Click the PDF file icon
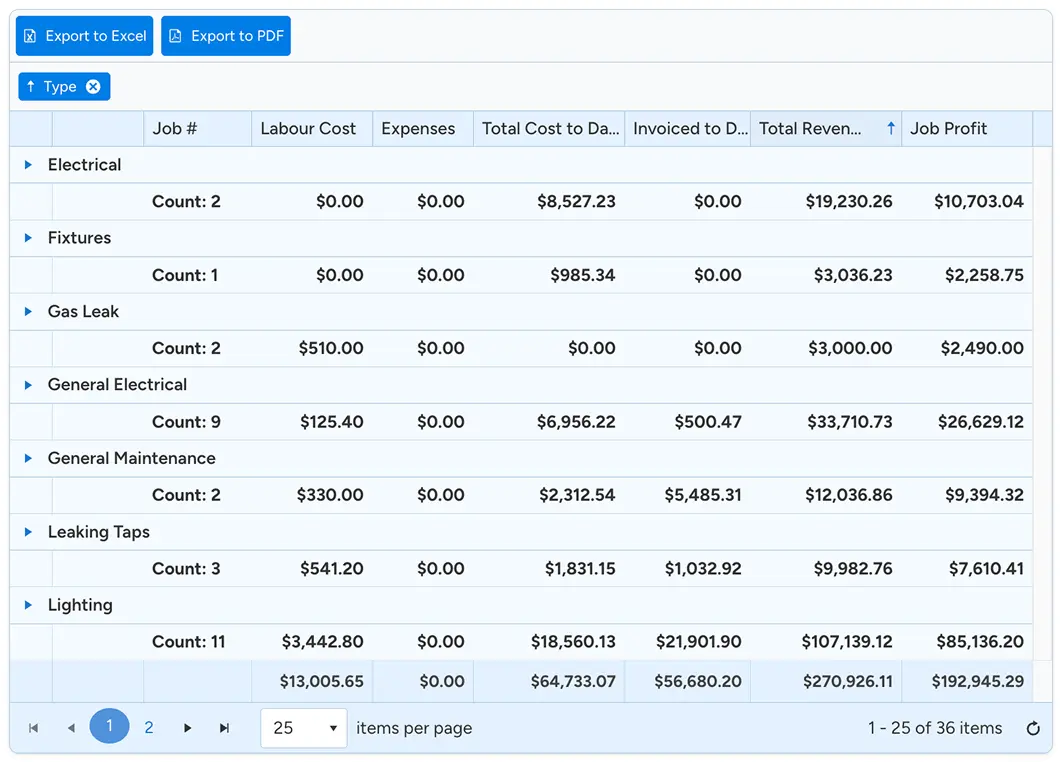 tap(175, 36)
